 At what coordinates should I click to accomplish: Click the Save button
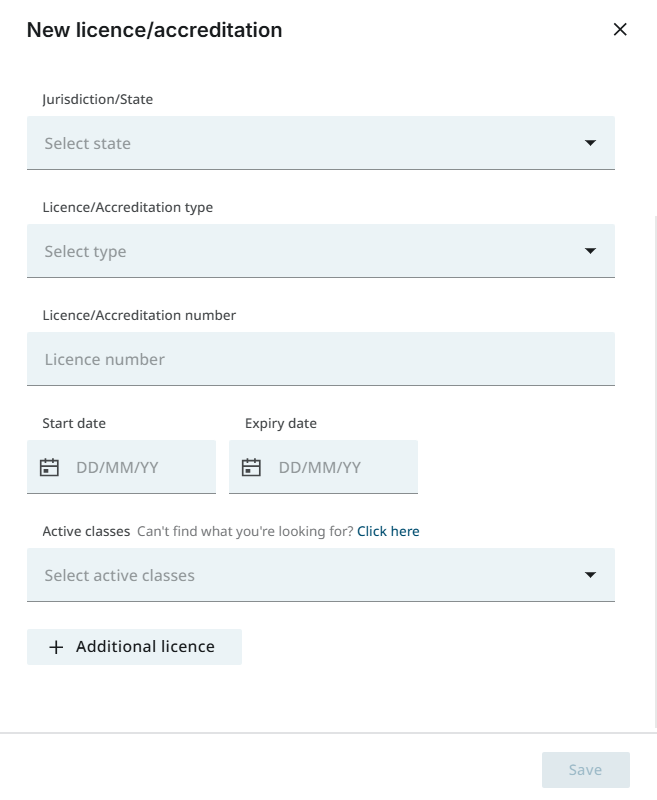[586, 770]
